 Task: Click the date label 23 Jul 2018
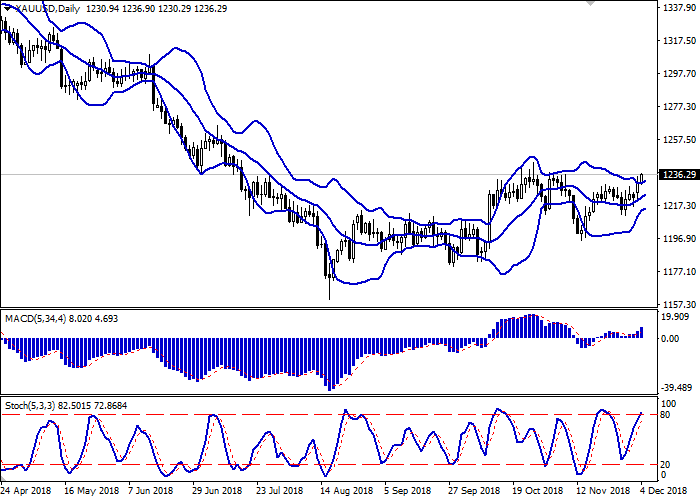[280, 491]
